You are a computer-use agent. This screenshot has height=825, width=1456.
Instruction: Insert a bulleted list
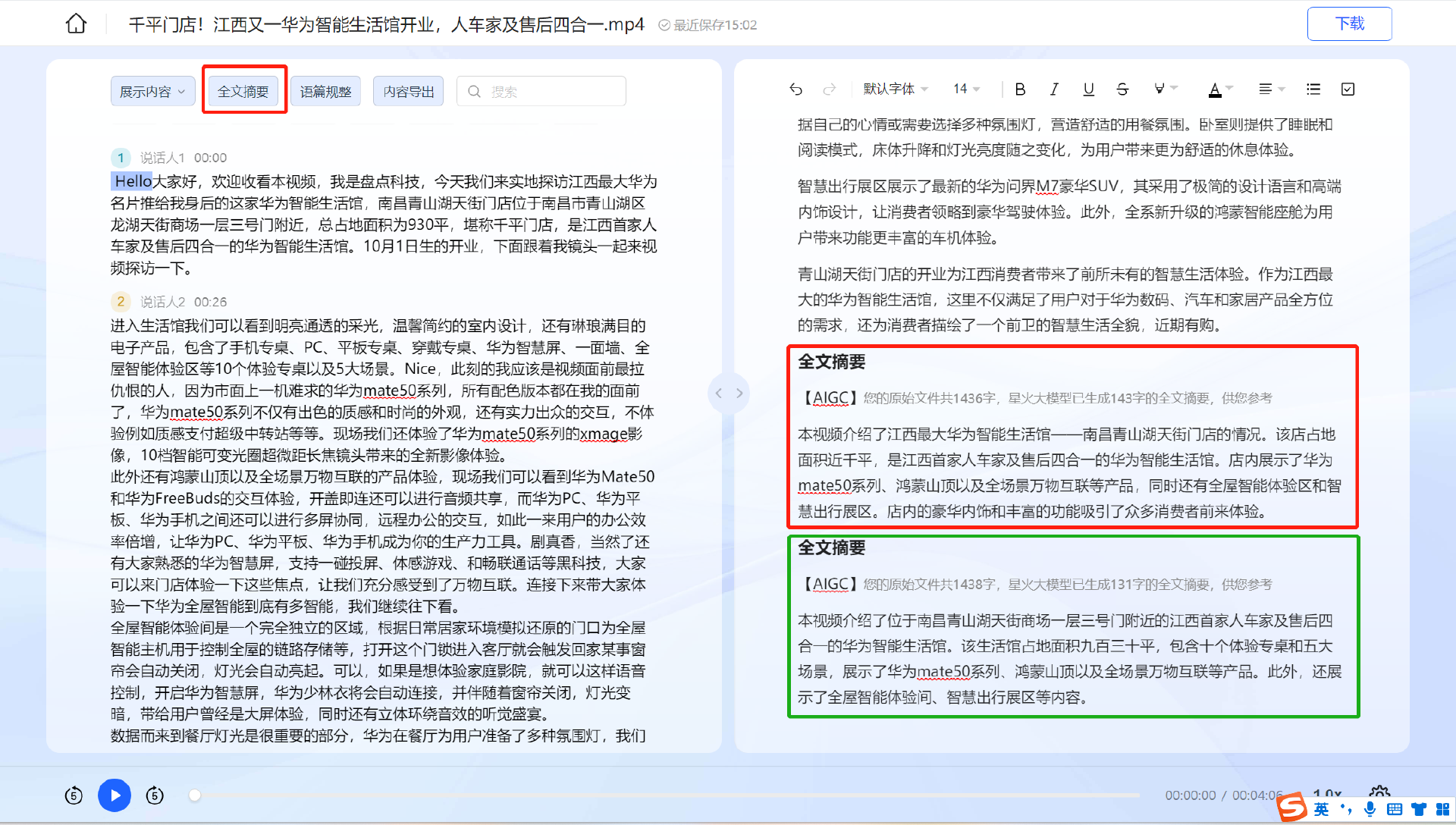point(1313,89)
